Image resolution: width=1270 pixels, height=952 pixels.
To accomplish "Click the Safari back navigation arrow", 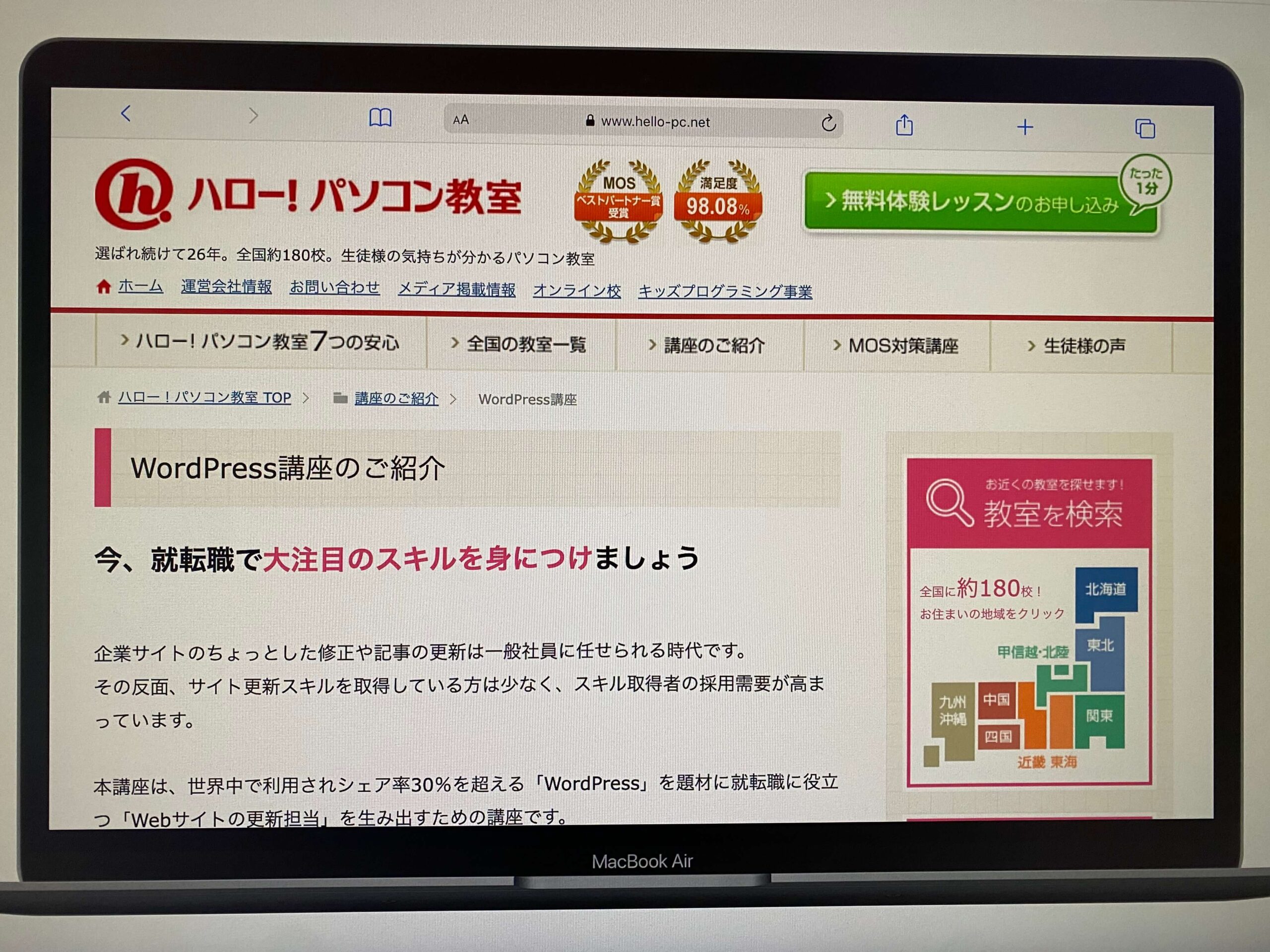I will pos(127,116).
